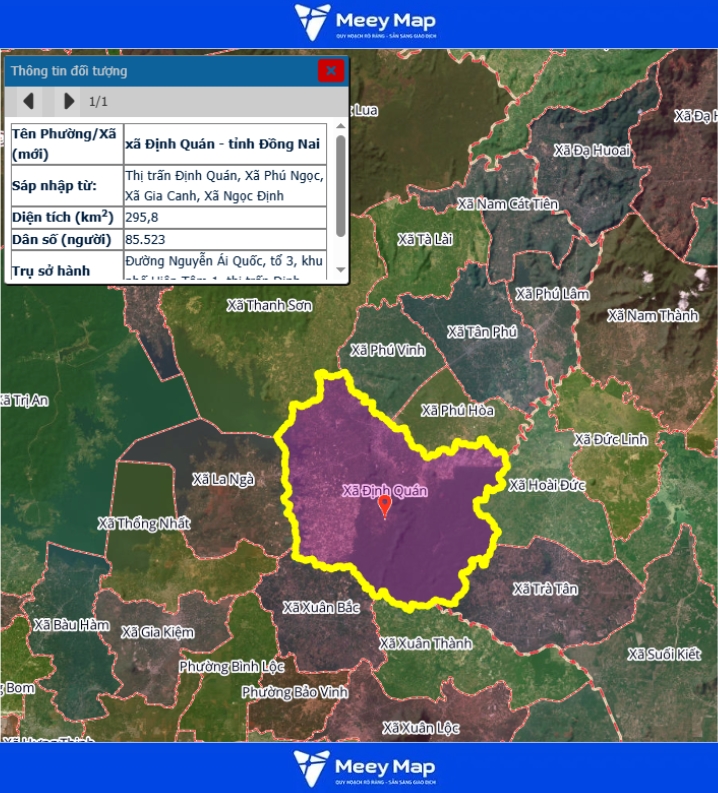The image size is (718, 793).
Task: Go to previous object with left arrow
Action: (29, 101)
